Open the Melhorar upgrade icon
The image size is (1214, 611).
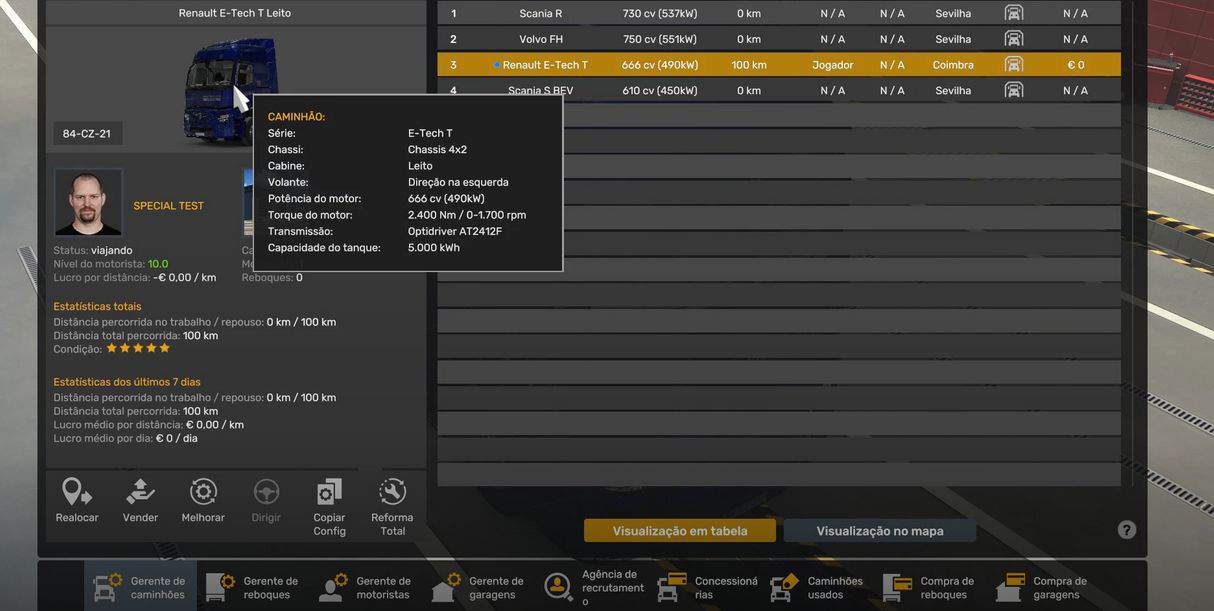pos(203,493)
